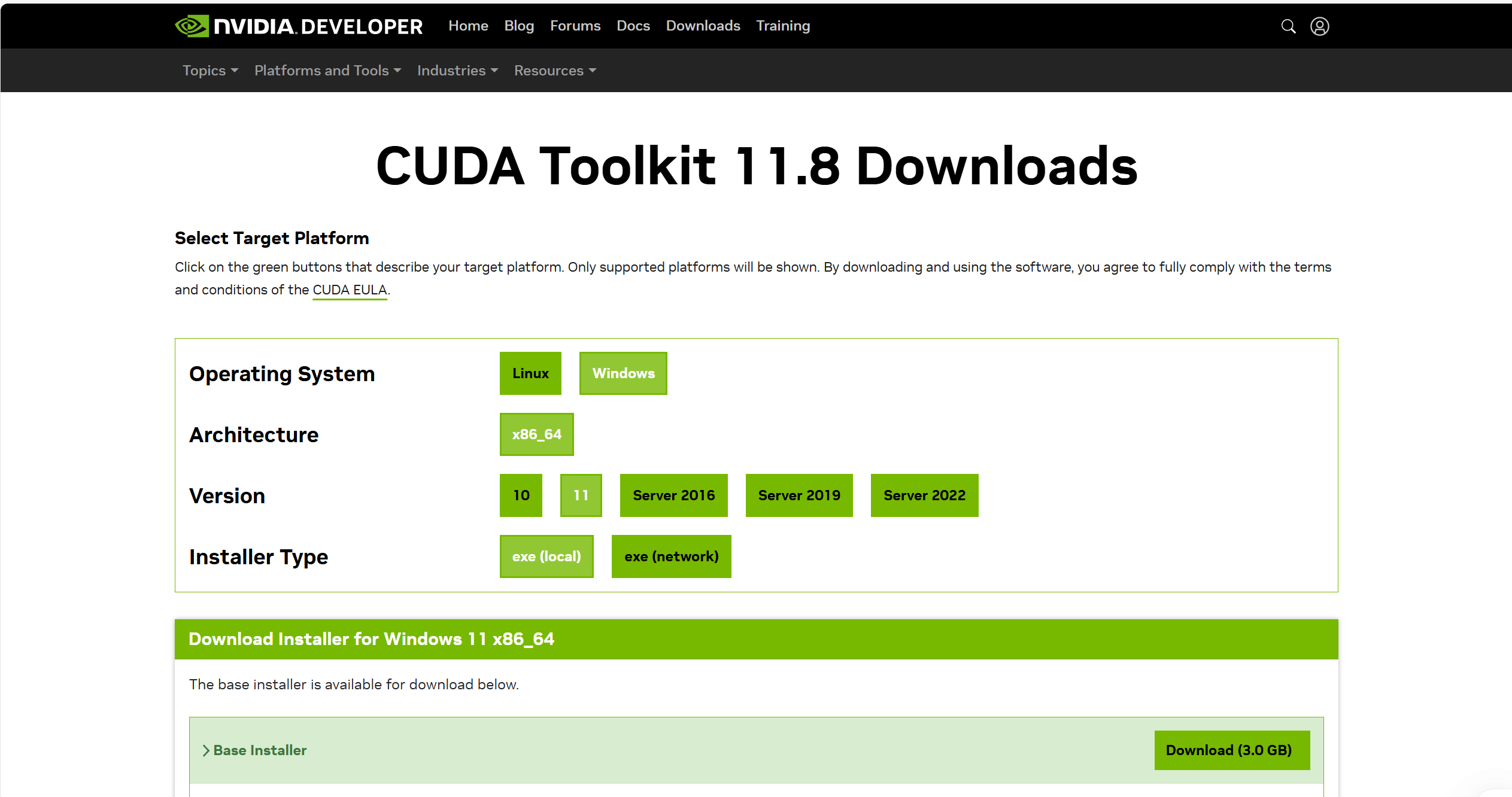
Task: Choose exe (network) installer type
Action: pos(671,556)
